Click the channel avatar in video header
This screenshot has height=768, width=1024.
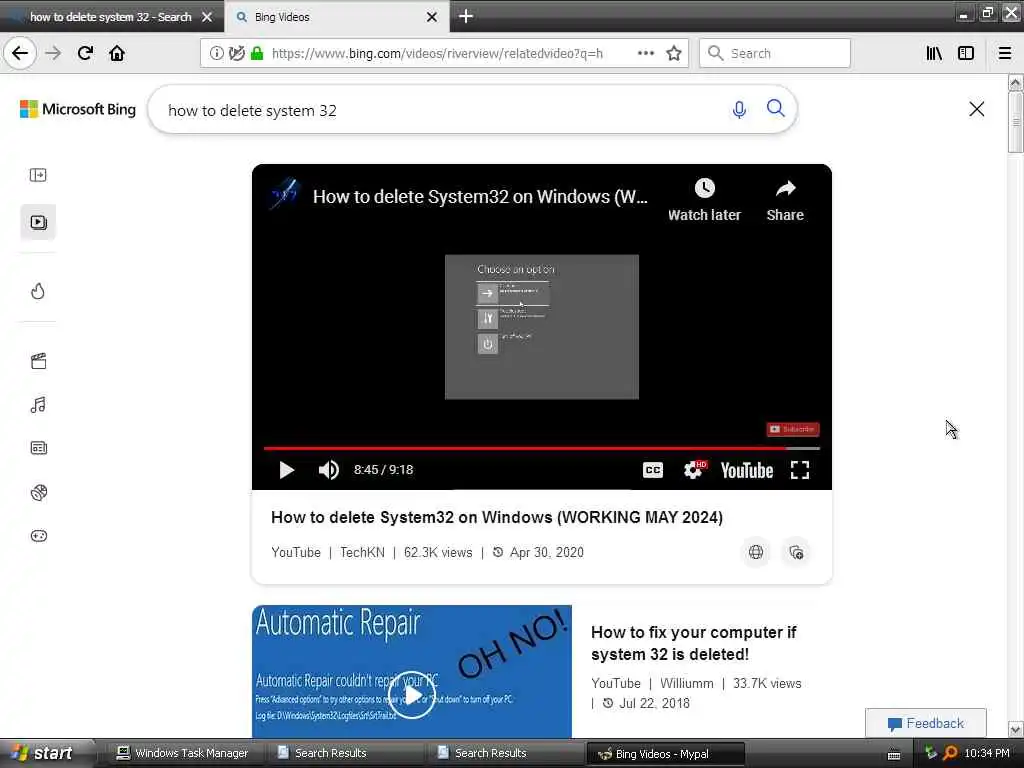(x=284, y=195)
